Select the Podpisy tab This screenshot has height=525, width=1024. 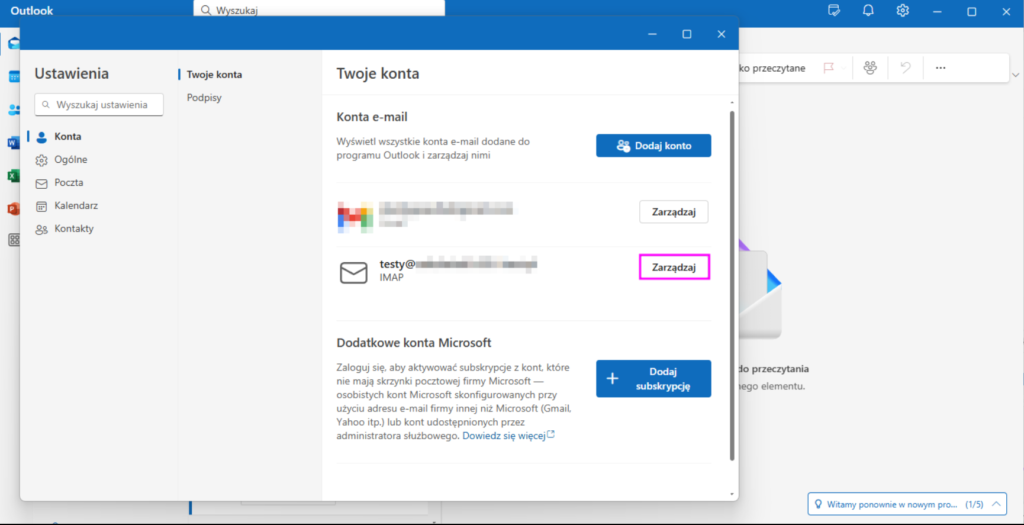[x=204, y=98]
